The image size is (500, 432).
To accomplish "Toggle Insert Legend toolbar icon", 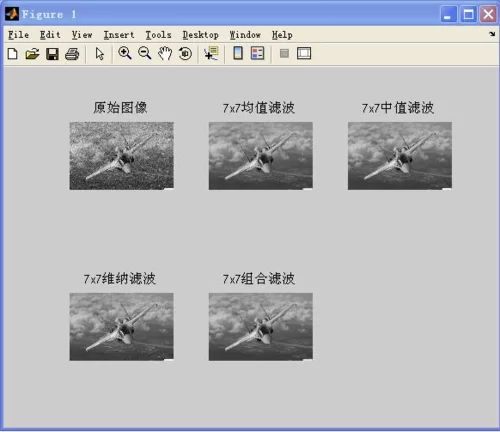I will (258, 53).
